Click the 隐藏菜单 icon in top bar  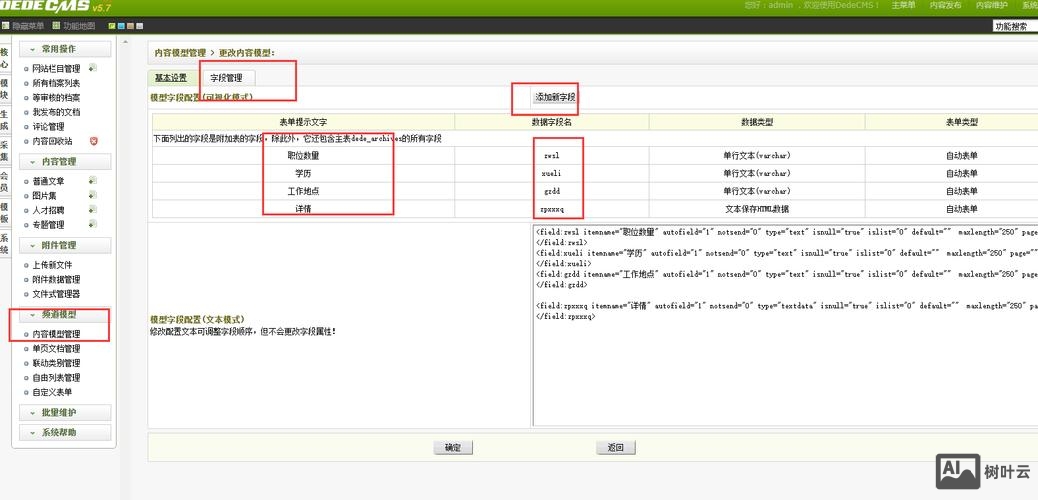[x=7, y=26]
